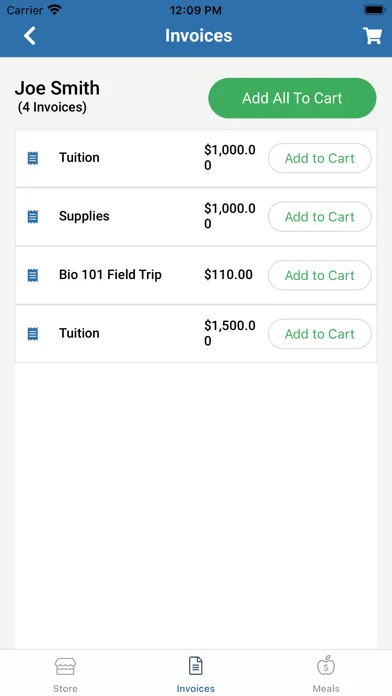Open the Supplies invoice row
The height and width of the screenshot is (696, 392).
click(x=196, y=217)
